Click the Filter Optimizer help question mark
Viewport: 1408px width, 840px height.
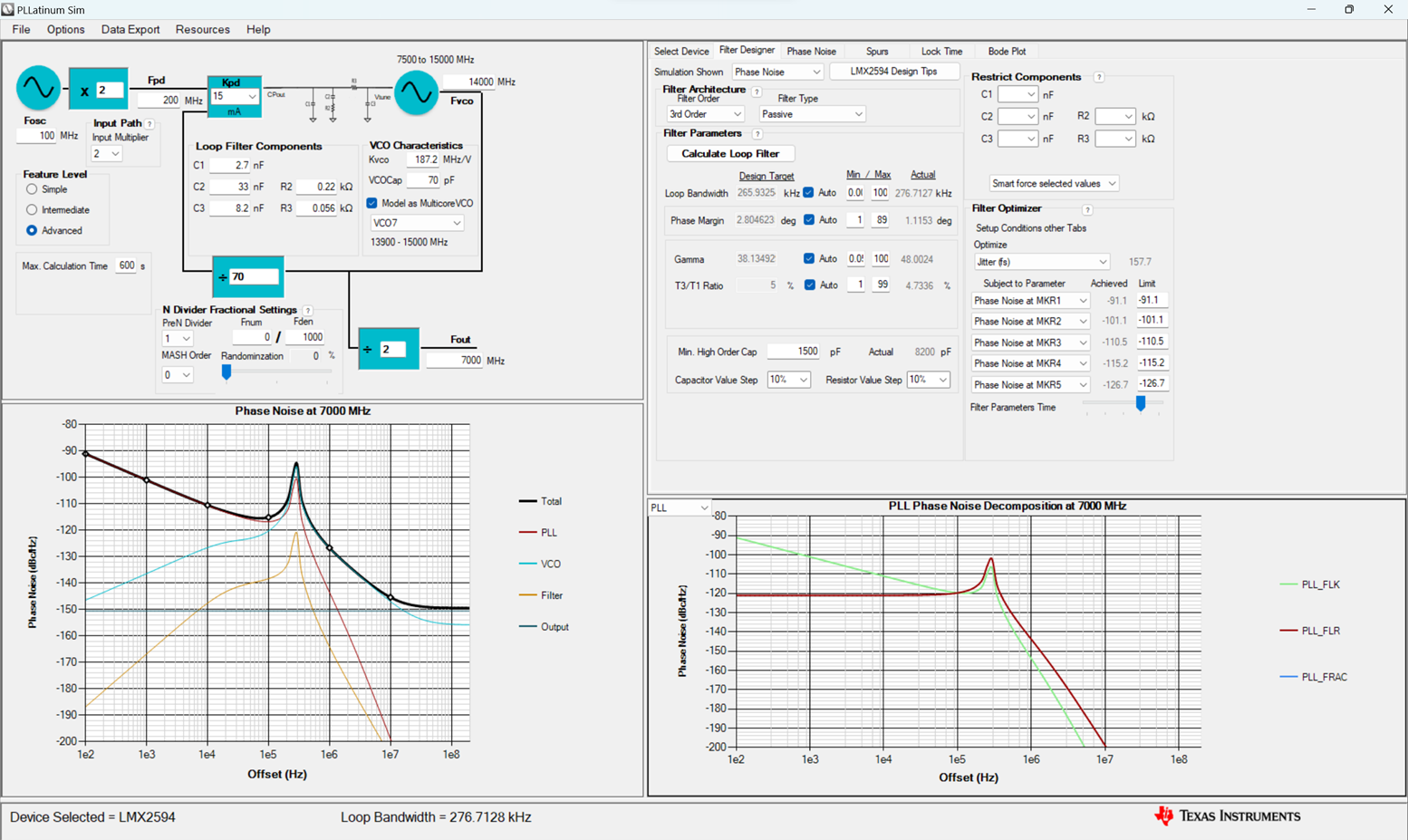(1087, 209)
